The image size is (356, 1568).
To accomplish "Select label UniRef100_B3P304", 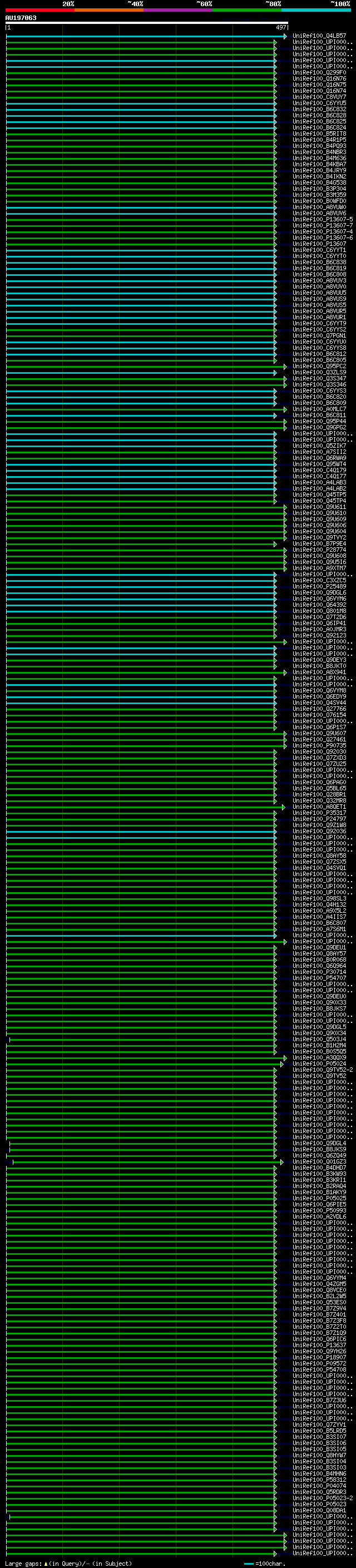I will (x=319, y=189).
